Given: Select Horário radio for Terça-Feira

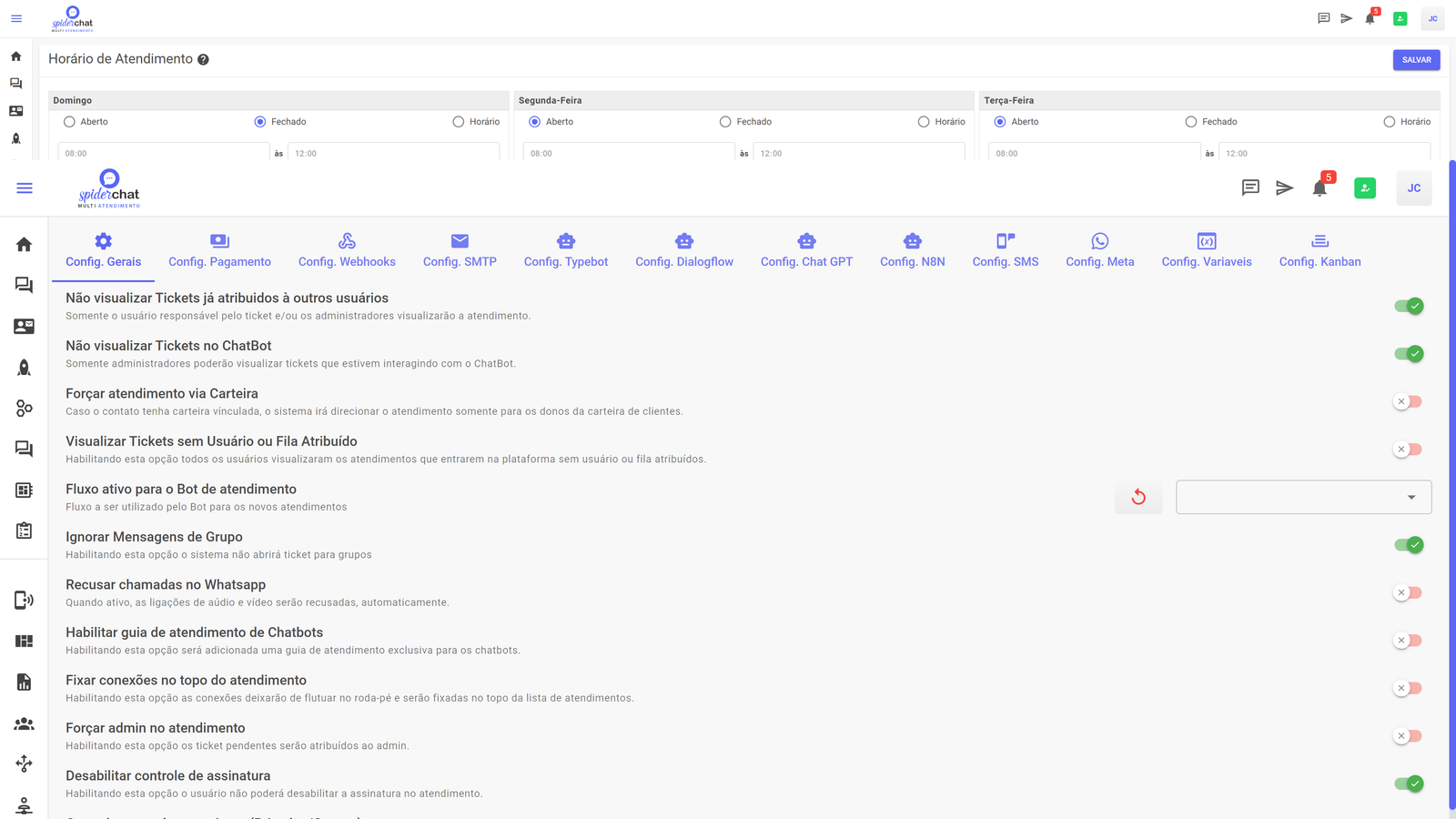Looking at the screenshot, I should 1390,121.
